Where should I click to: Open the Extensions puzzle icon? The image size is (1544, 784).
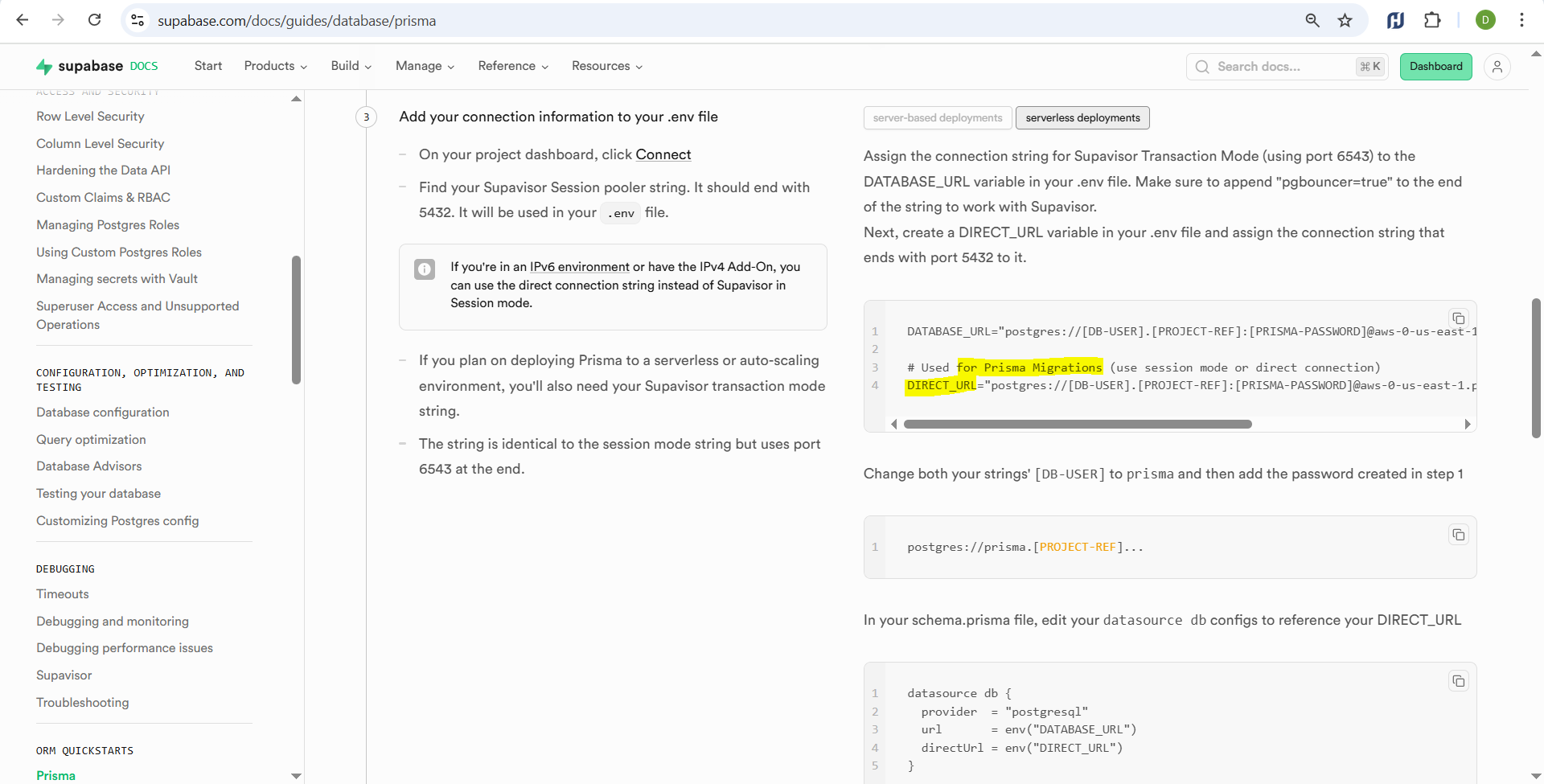(1432, 20)
